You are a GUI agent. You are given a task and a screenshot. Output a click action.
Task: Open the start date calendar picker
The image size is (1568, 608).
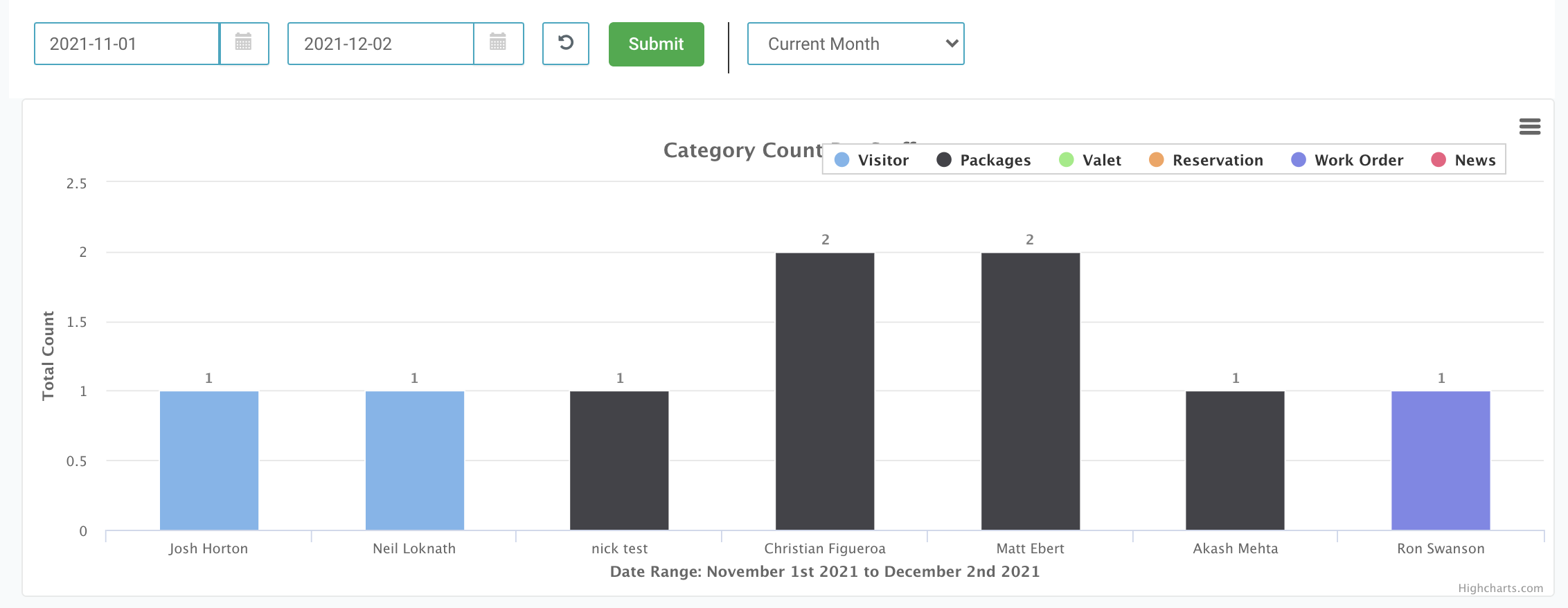(x=244, y=43)
